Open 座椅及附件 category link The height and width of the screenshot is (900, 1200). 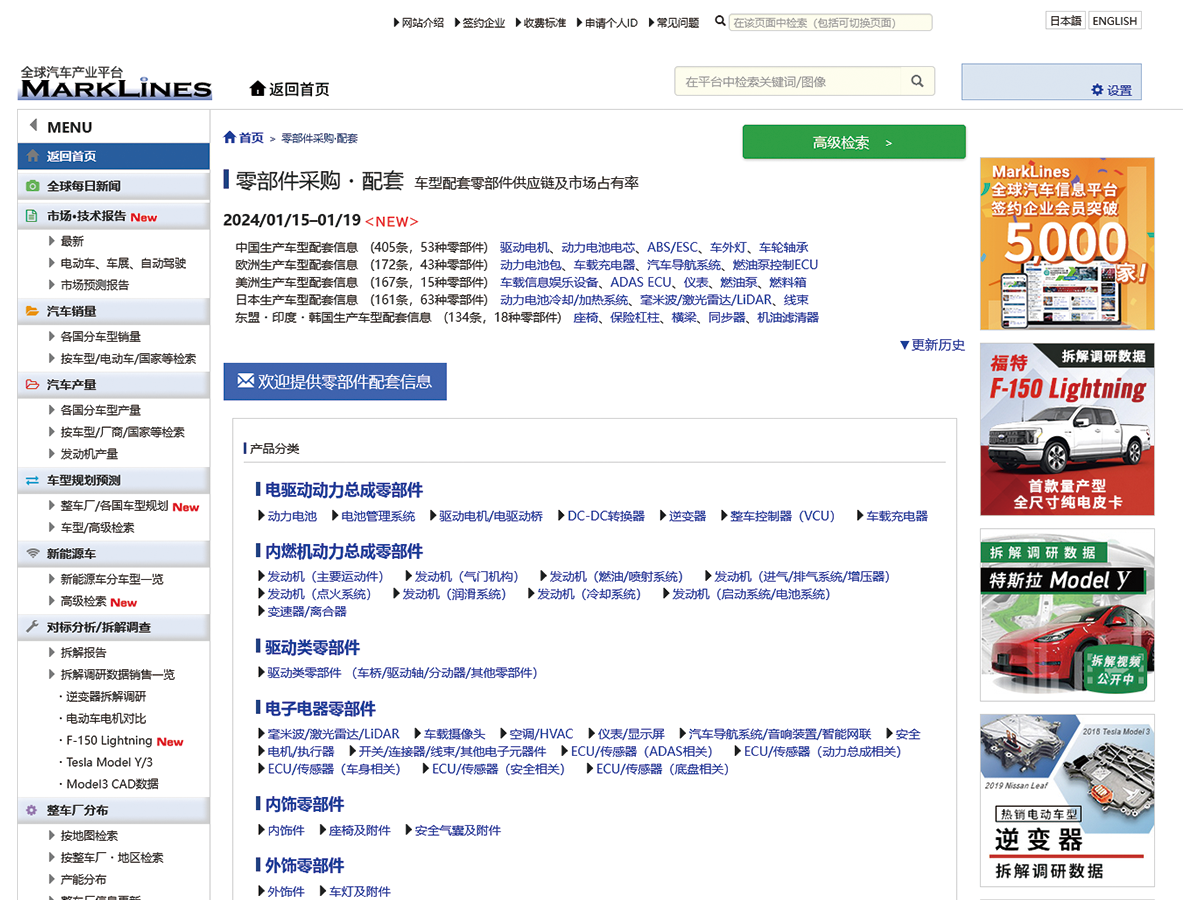coord(359,830)
